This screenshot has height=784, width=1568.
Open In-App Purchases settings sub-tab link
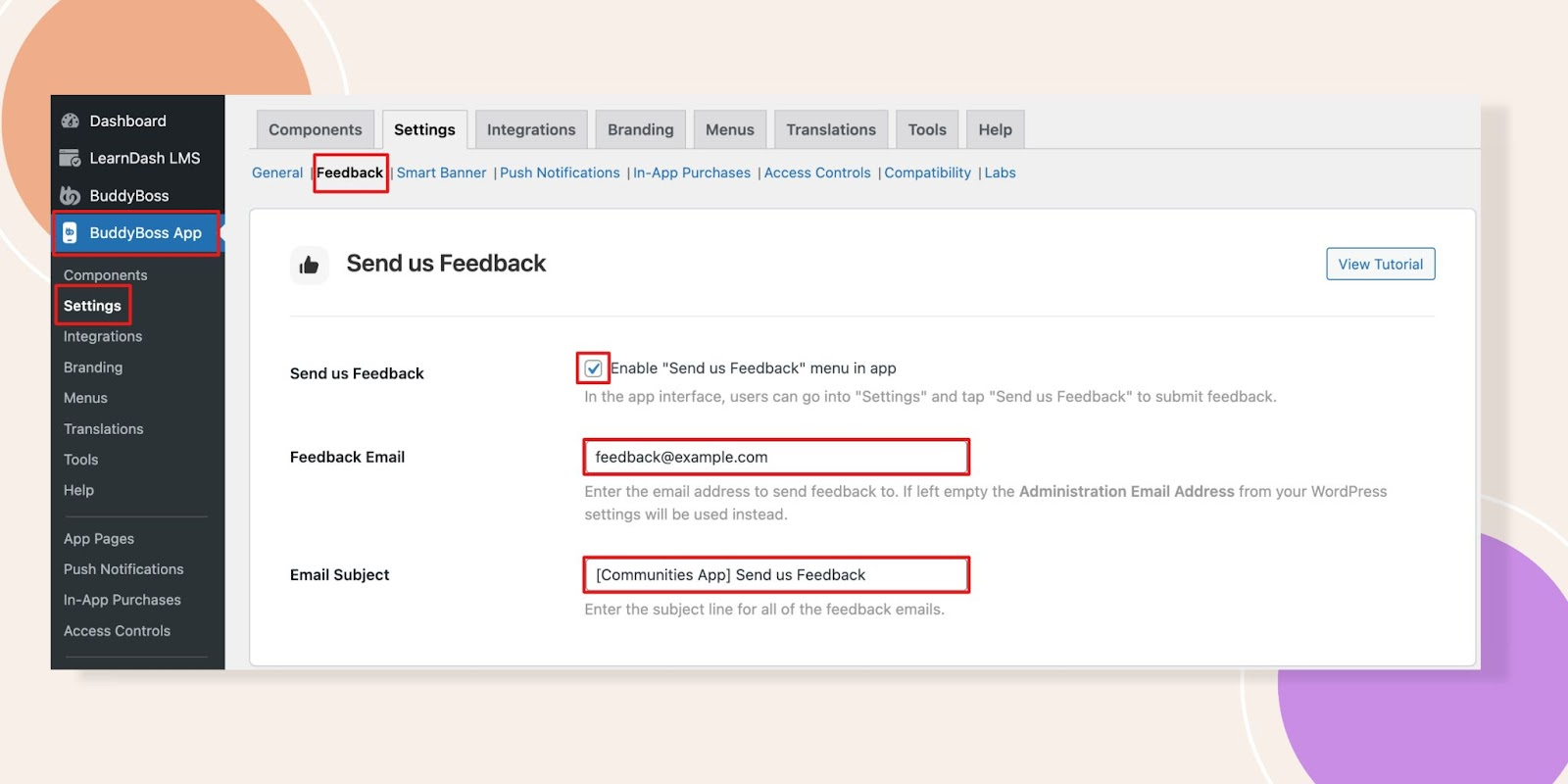[x=692, y=172]
